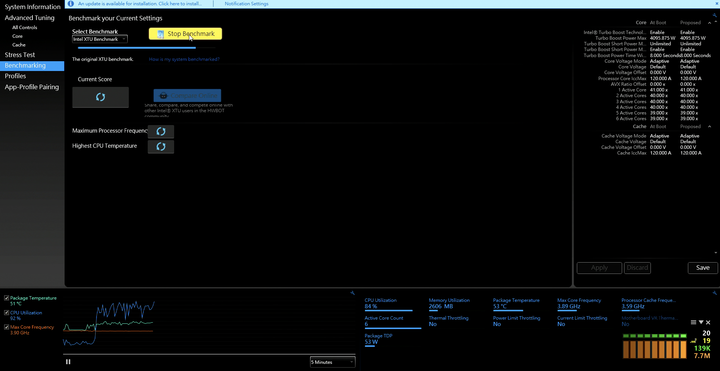Image resolution: width=720 pixels, height=371 pixels.
Task: Click the overlay widget dropdown triangle
Action: pos(701,322)
